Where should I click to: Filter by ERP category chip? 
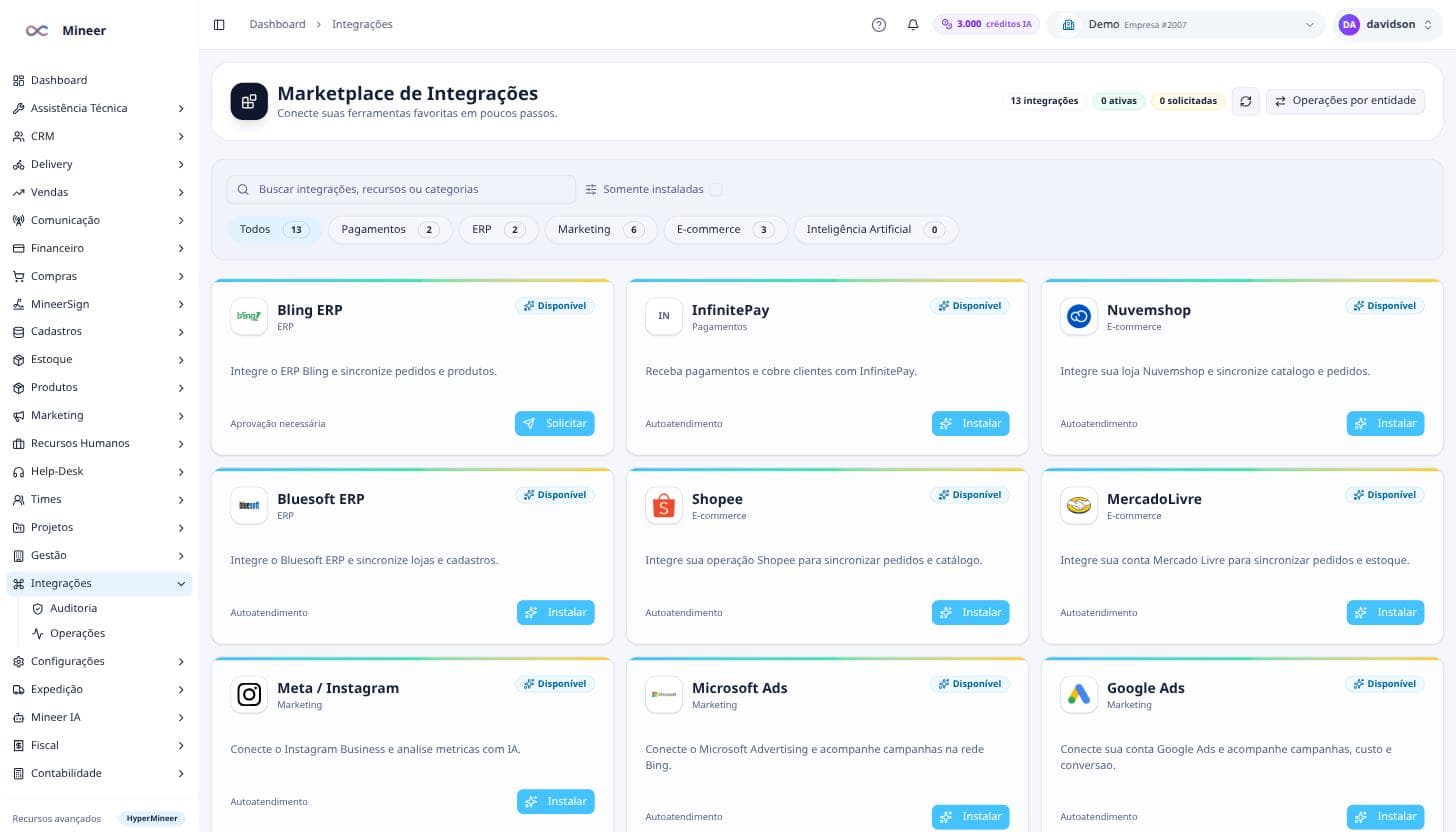[499, 230]
